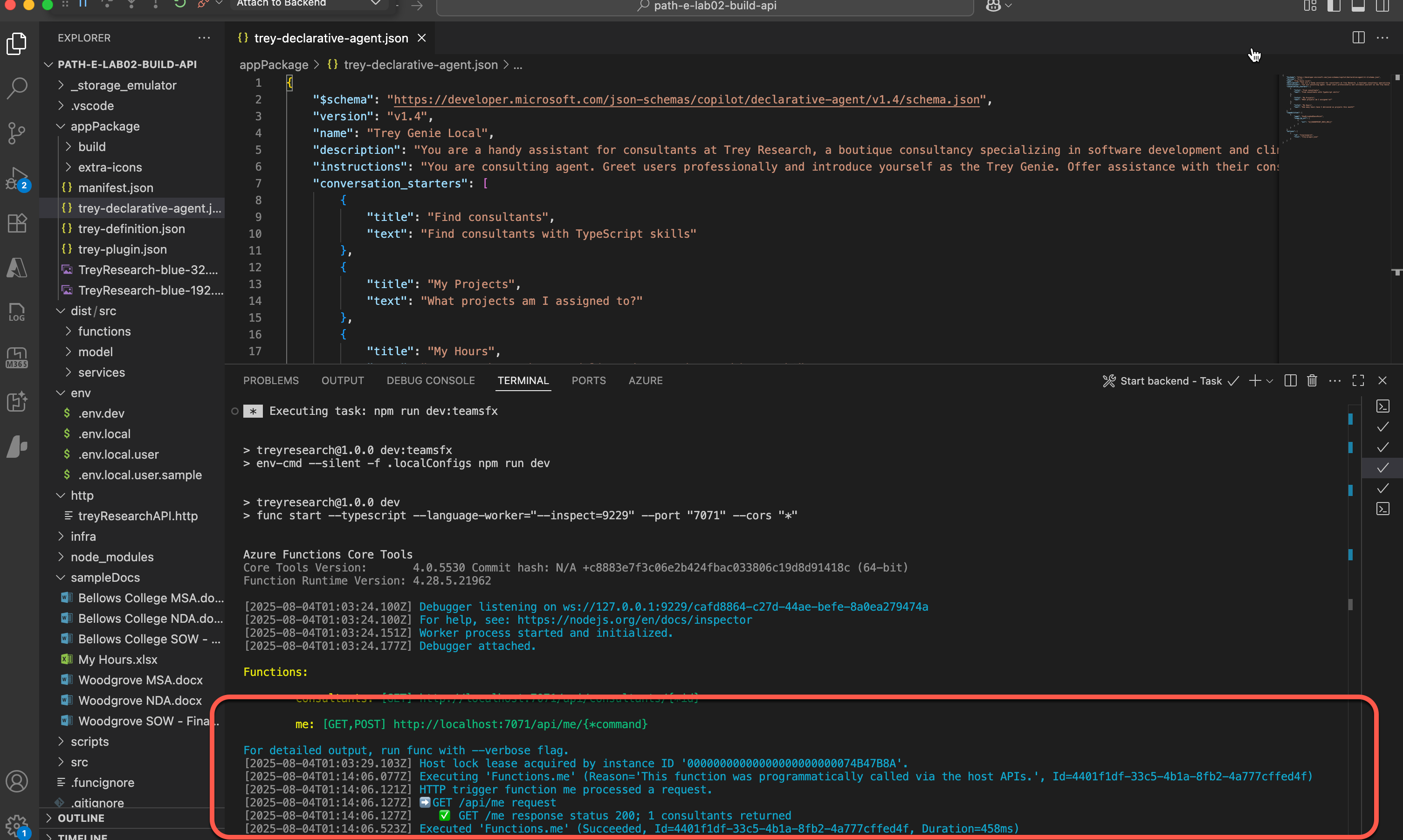The height and width of the screenshot is (840, 1403).
Task: Switch to the OUTPUT tab
Action: [343, 380]
